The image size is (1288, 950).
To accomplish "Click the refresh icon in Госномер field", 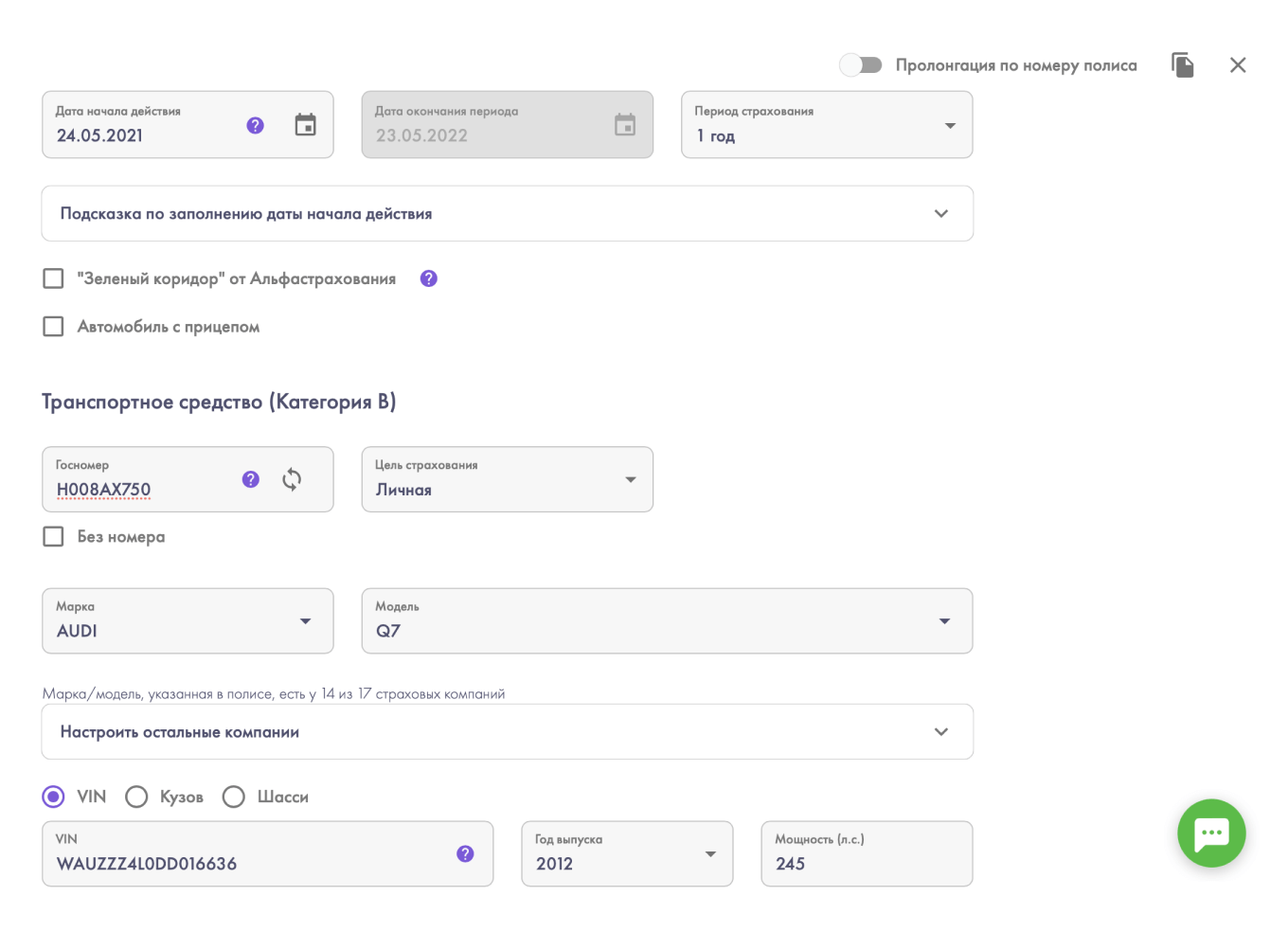I will [x=292, y=479].
